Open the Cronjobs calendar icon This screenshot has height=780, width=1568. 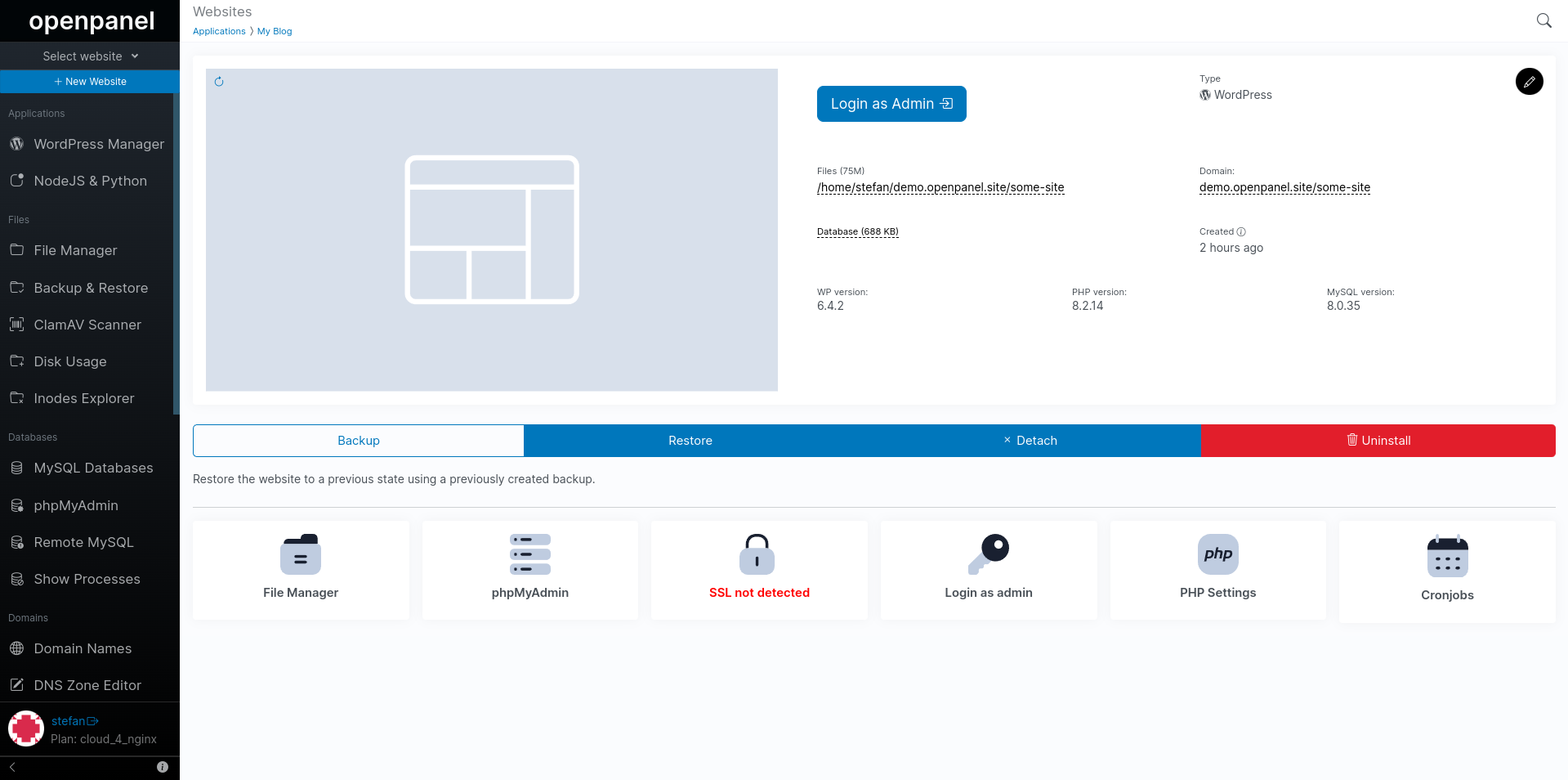point(1448,556)
